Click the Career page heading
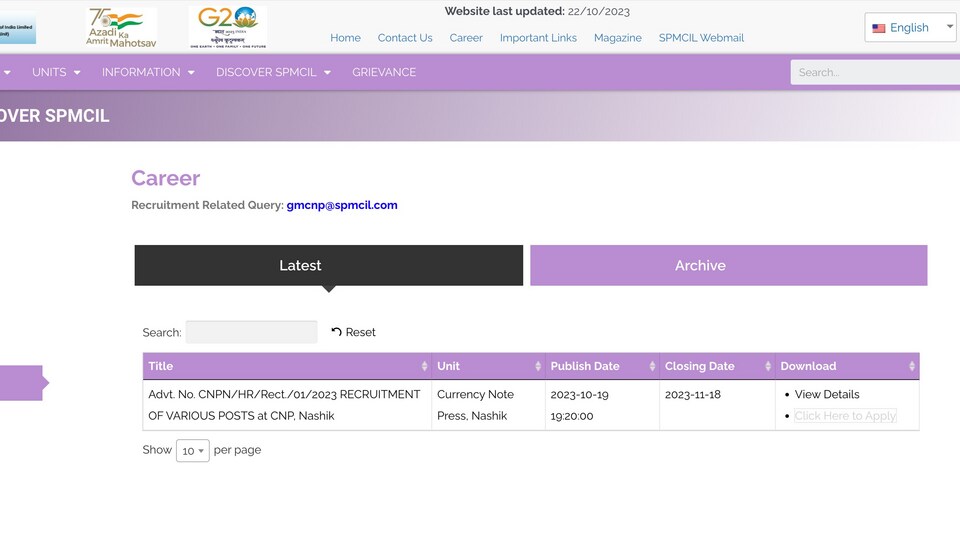960x540 pixels. [x=165, y=178]
